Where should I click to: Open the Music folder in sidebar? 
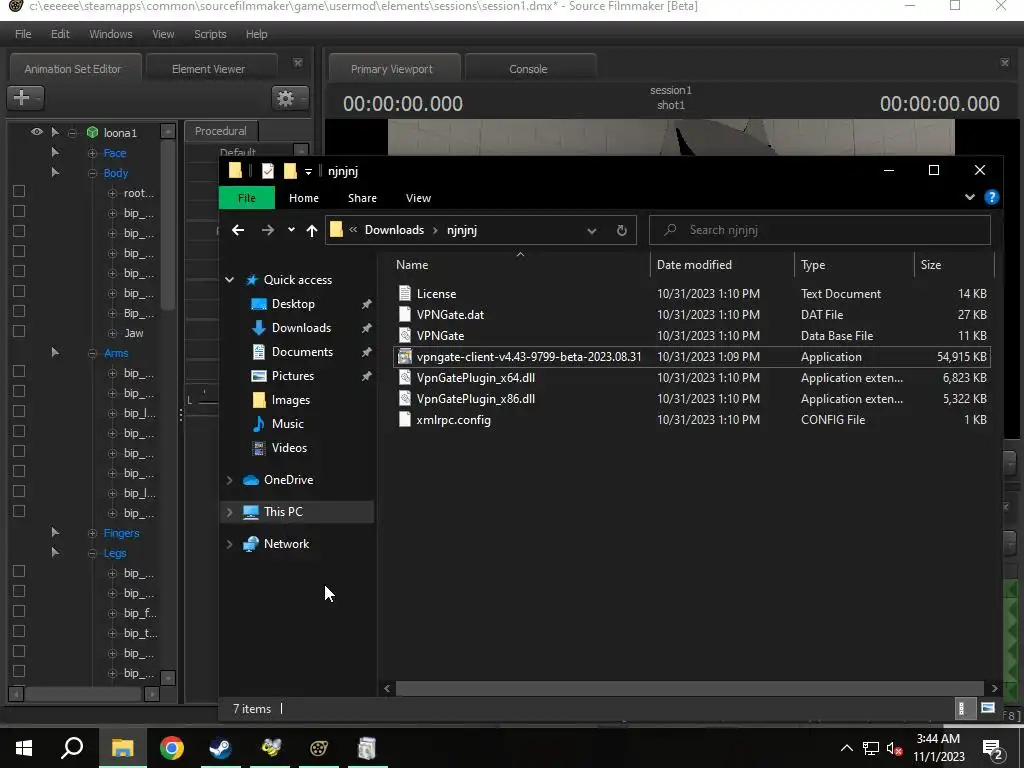pos(287,424)
